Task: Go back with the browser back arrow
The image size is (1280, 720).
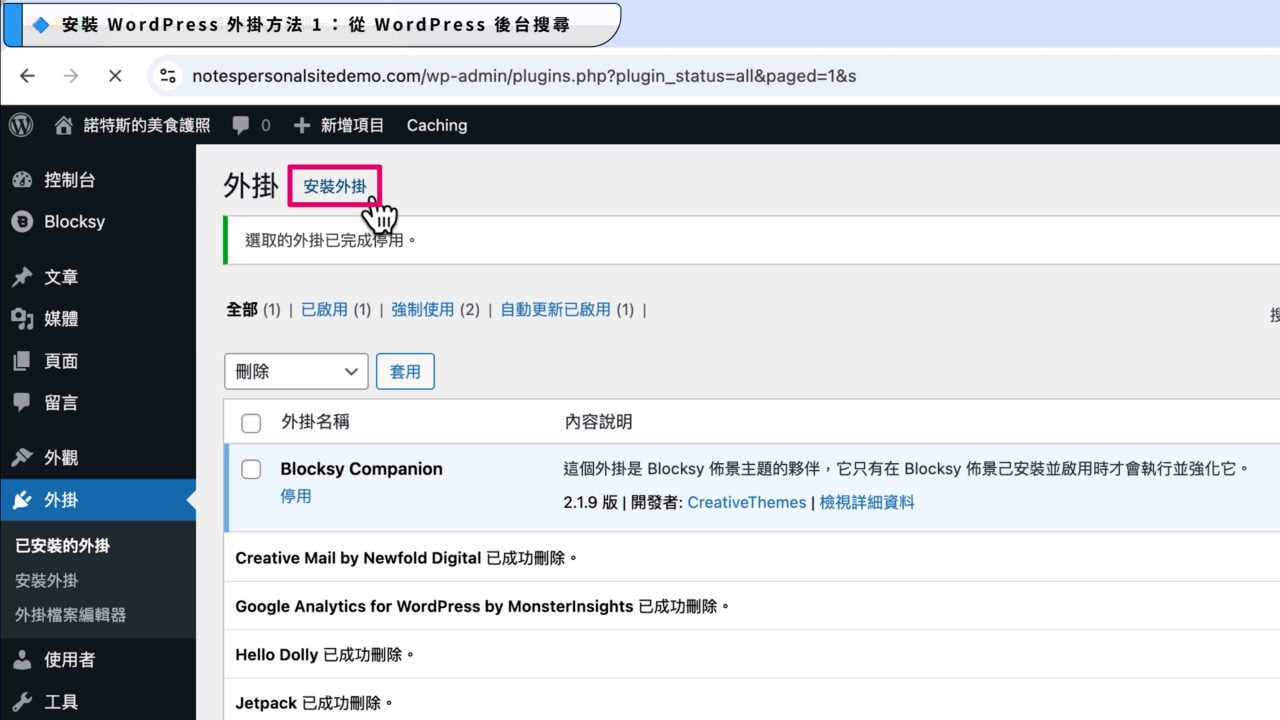Action: pyautogui.click(x=27, y=76)
